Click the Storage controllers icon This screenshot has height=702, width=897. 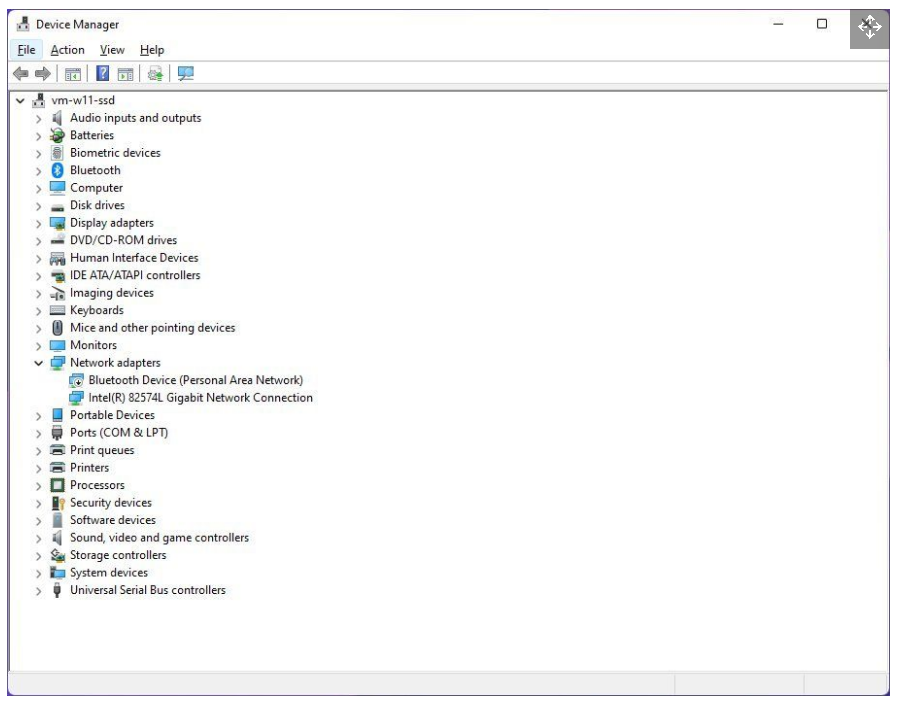click(x=57, y=555)
